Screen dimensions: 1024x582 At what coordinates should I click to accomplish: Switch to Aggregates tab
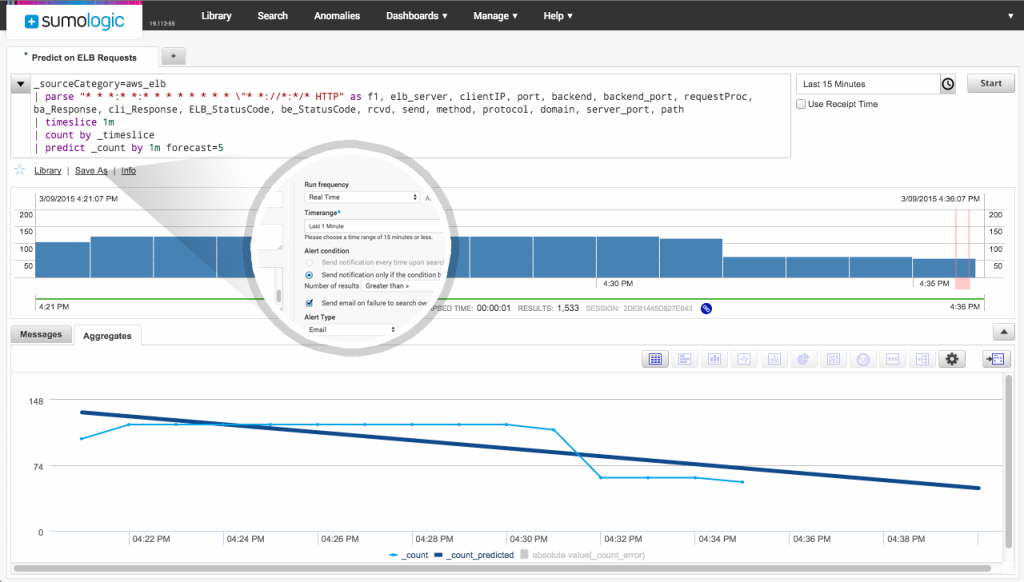click(107, 336)
